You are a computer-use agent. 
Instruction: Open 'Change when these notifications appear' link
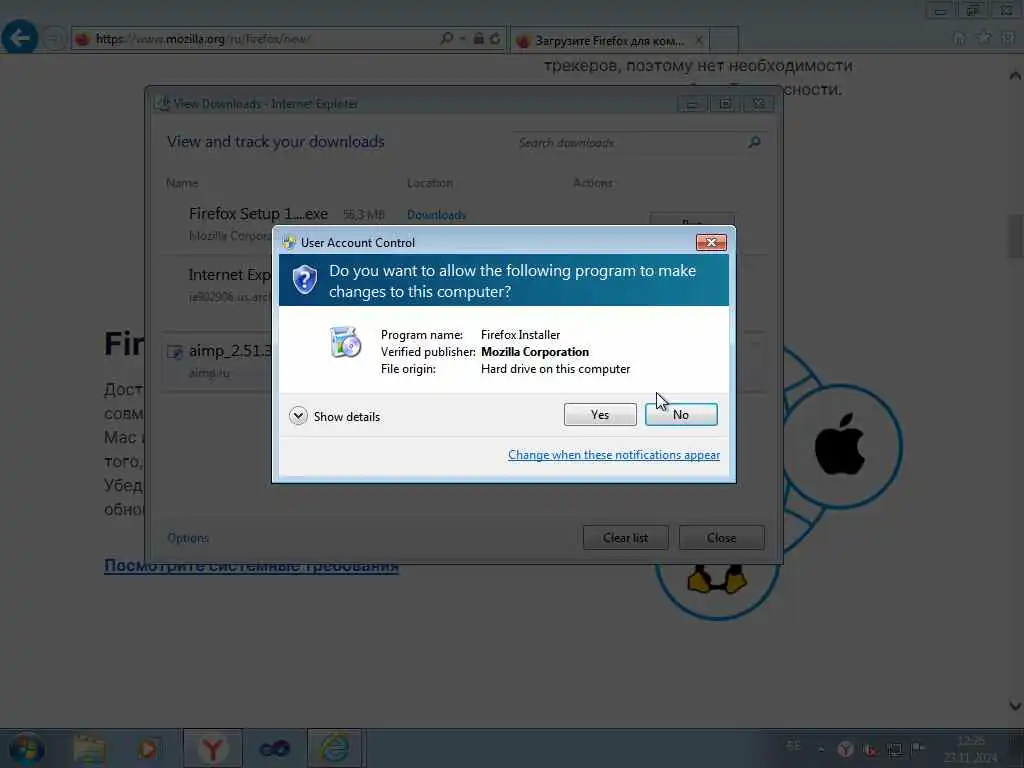pos(614,455)
